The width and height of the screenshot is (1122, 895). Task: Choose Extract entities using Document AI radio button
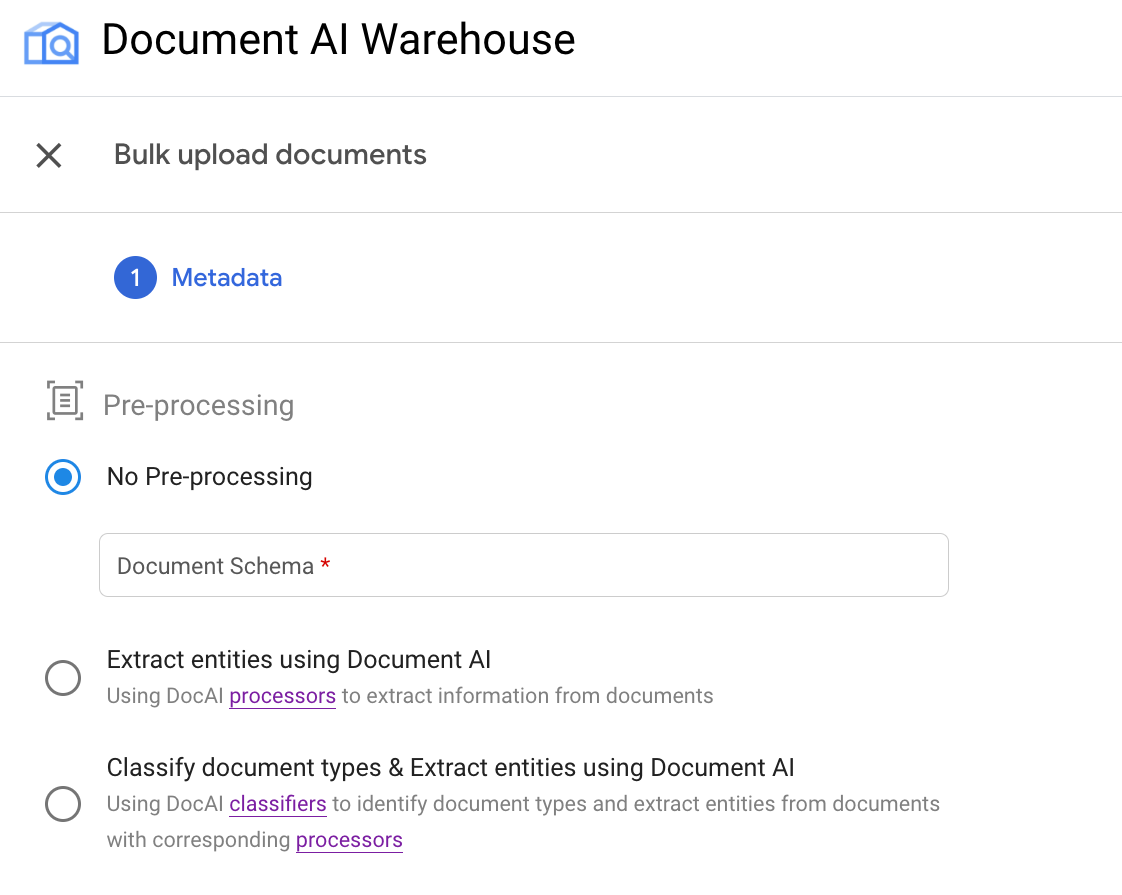point(63,678)
